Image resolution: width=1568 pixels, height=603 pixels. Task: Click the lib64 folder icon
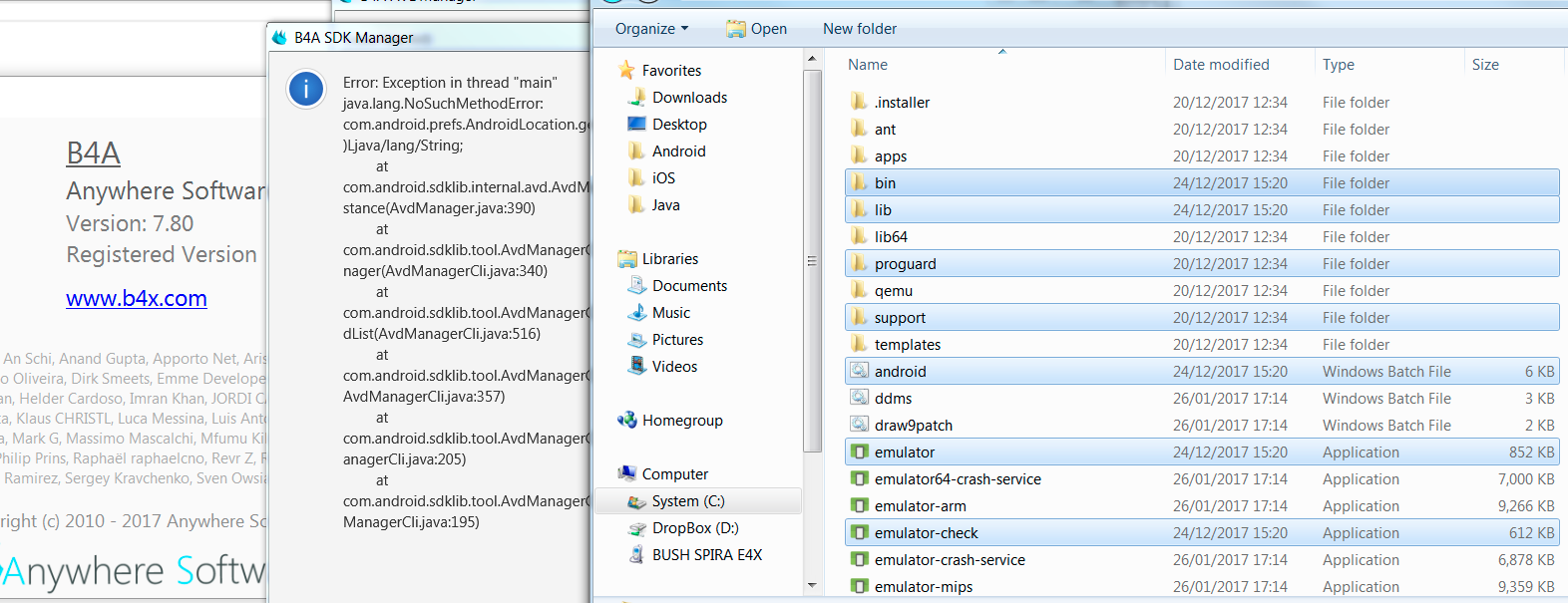(859, 236)
